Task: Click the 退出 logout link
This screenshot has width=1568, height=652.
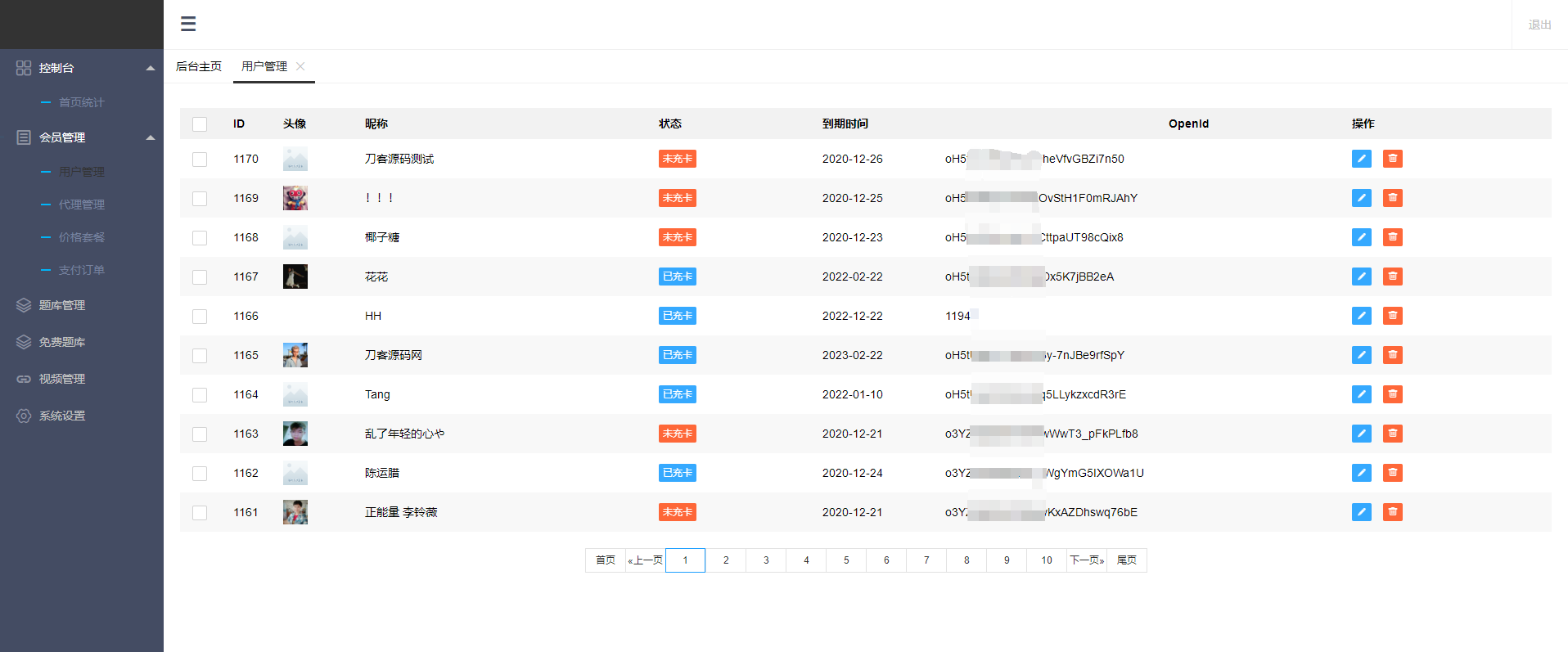Action: (1539, 25)
